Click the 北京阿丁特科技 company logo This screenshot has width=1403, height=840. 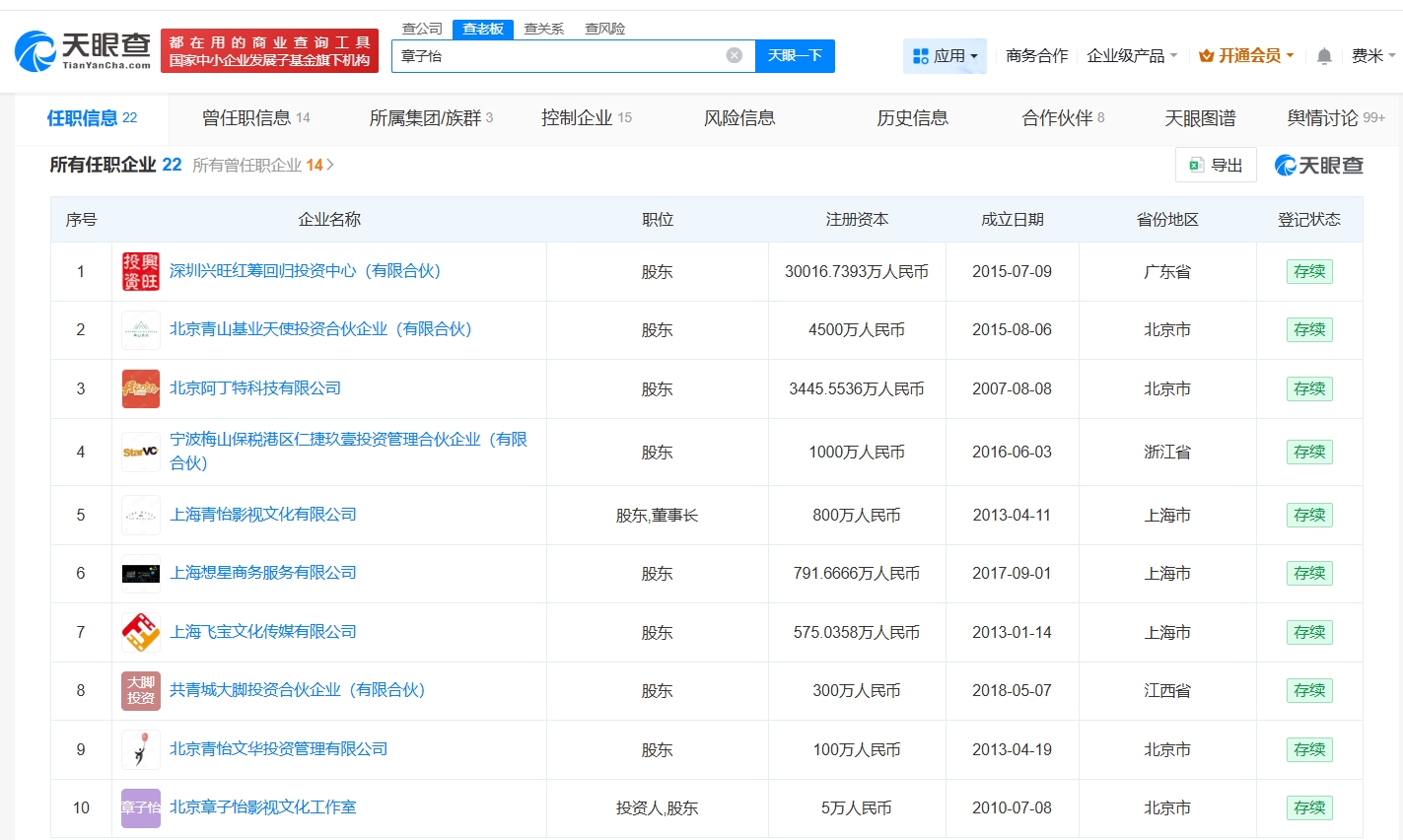tap(141, 388)
